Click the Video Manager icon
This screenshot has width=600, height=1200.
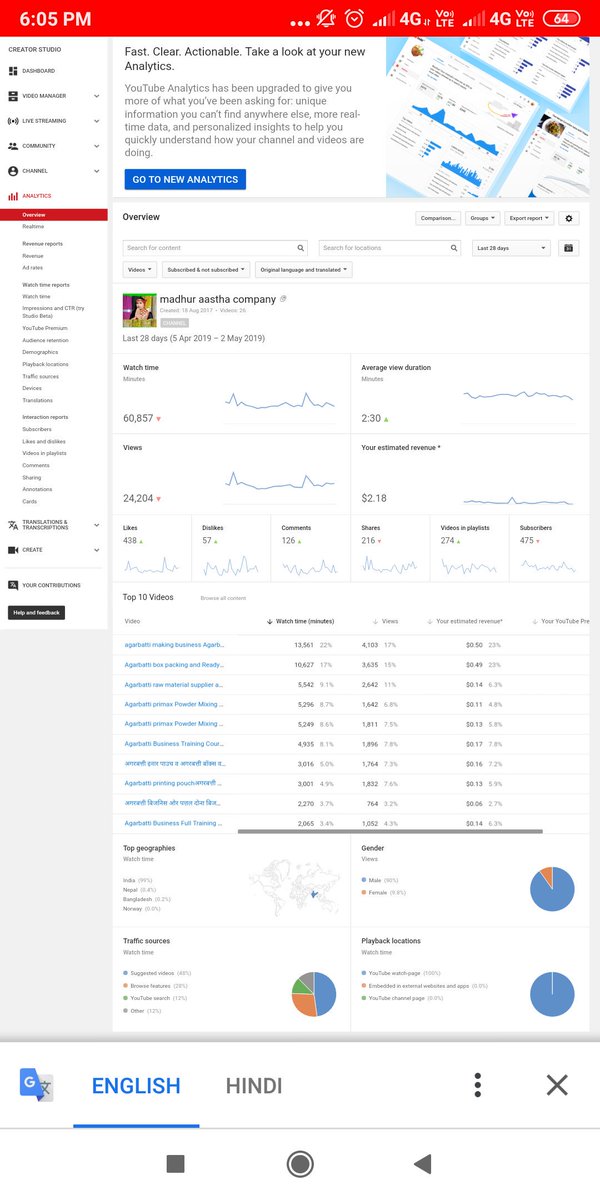[x=13, y=96]
